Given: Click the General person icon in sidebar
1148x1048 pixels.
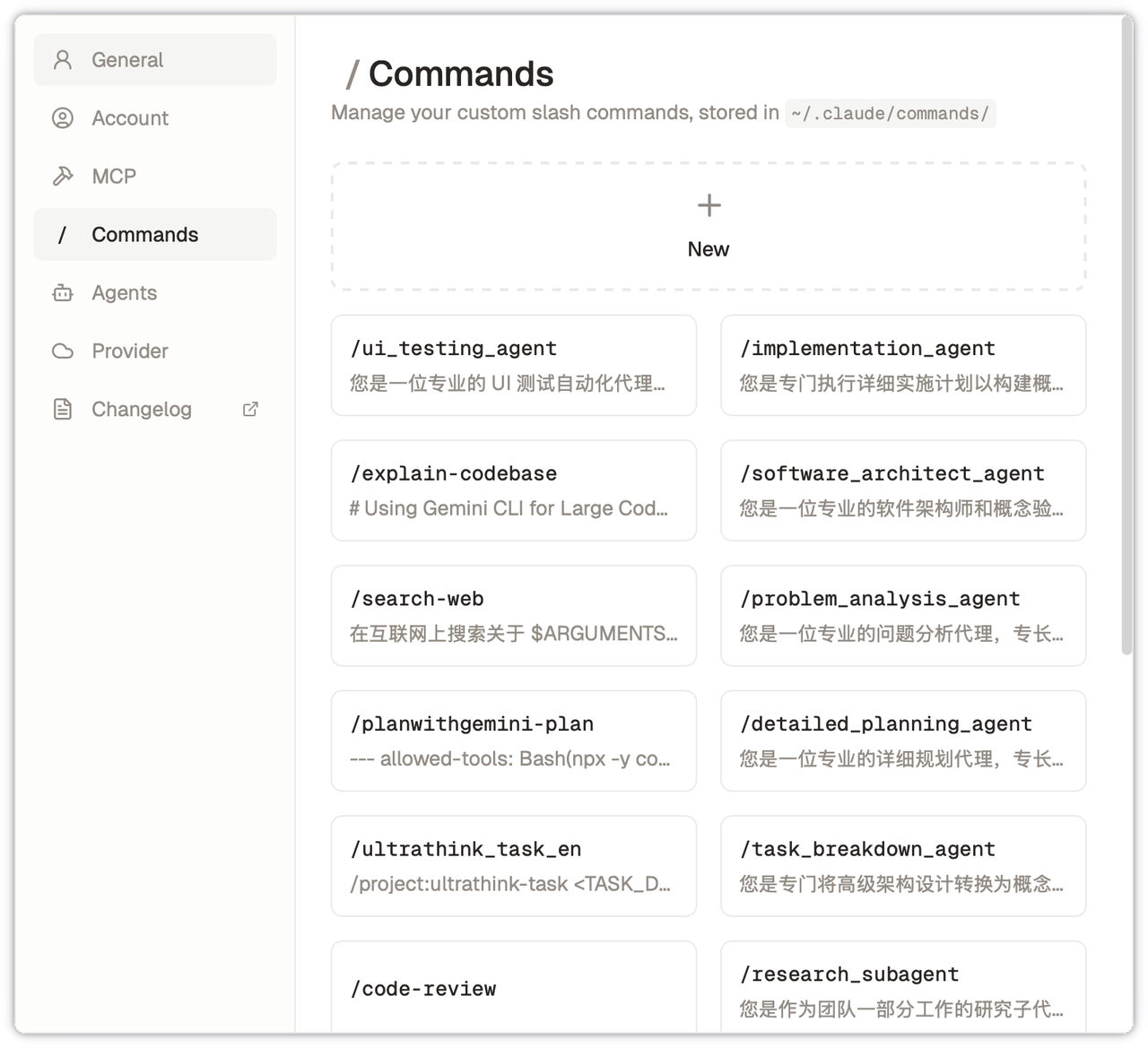Looking at the screenshot, I should [63, 60].
